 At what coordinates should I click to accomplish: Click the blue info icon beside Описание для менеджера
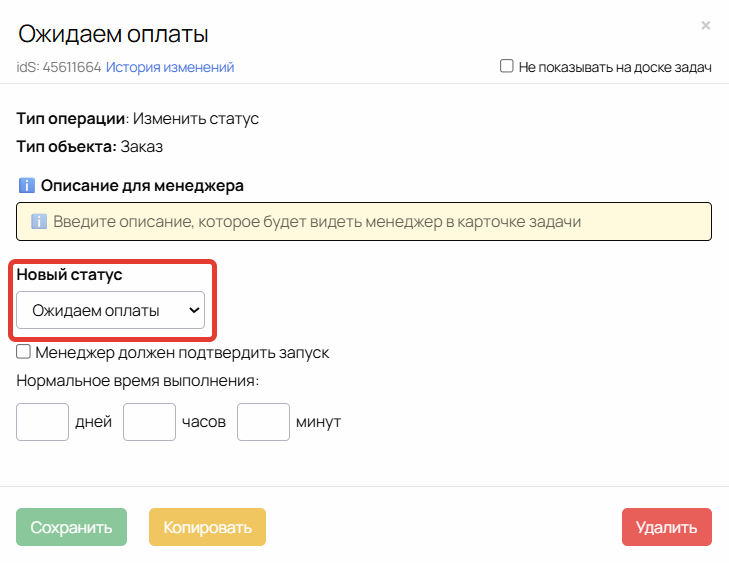coord(27,185)
